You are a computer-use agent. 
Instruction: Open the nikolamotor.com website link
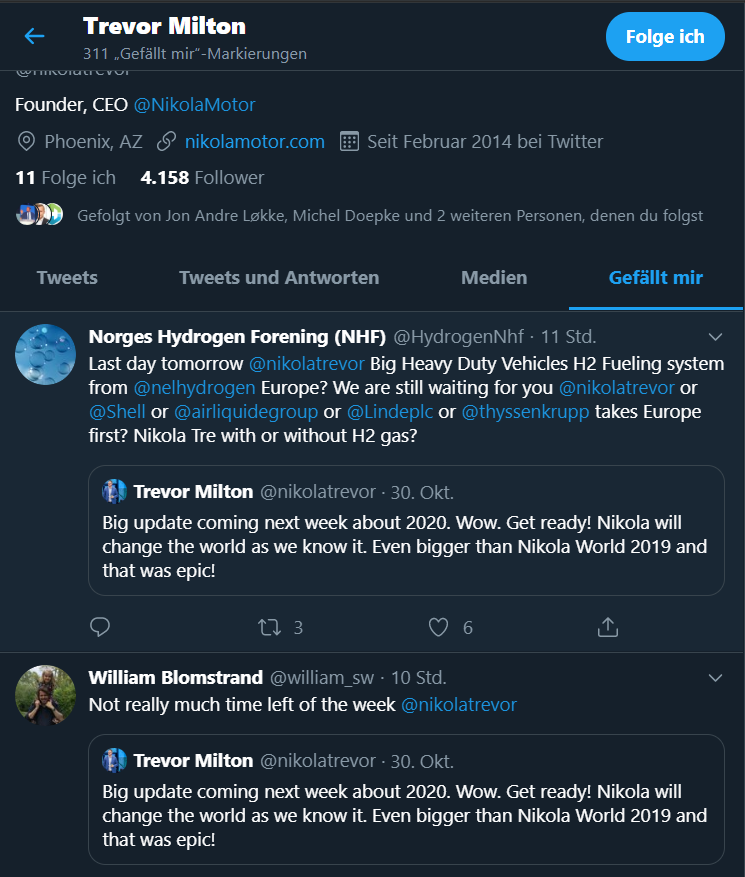[x=254, y=141]
